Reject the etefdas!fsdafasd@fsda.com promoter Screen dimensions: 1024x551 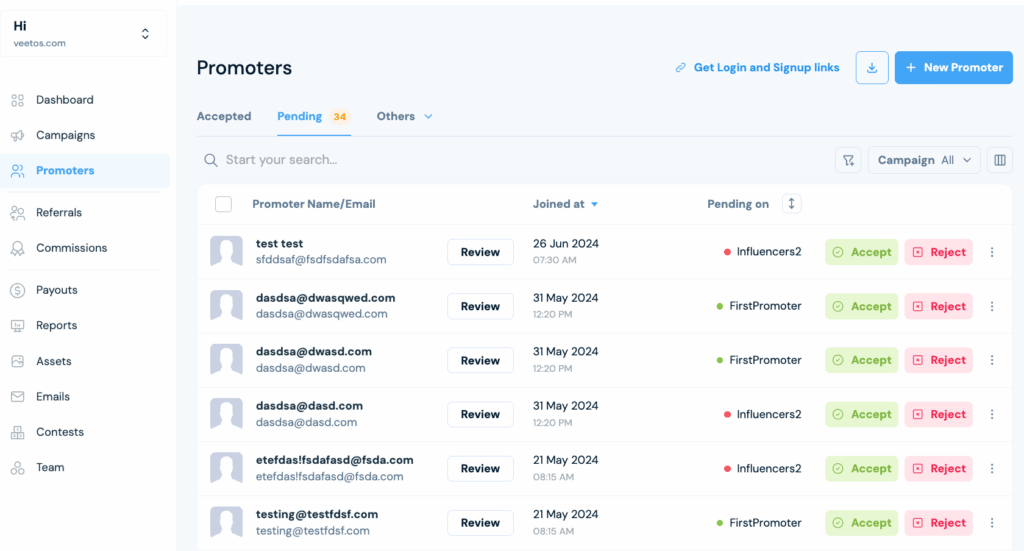point(938,469)
